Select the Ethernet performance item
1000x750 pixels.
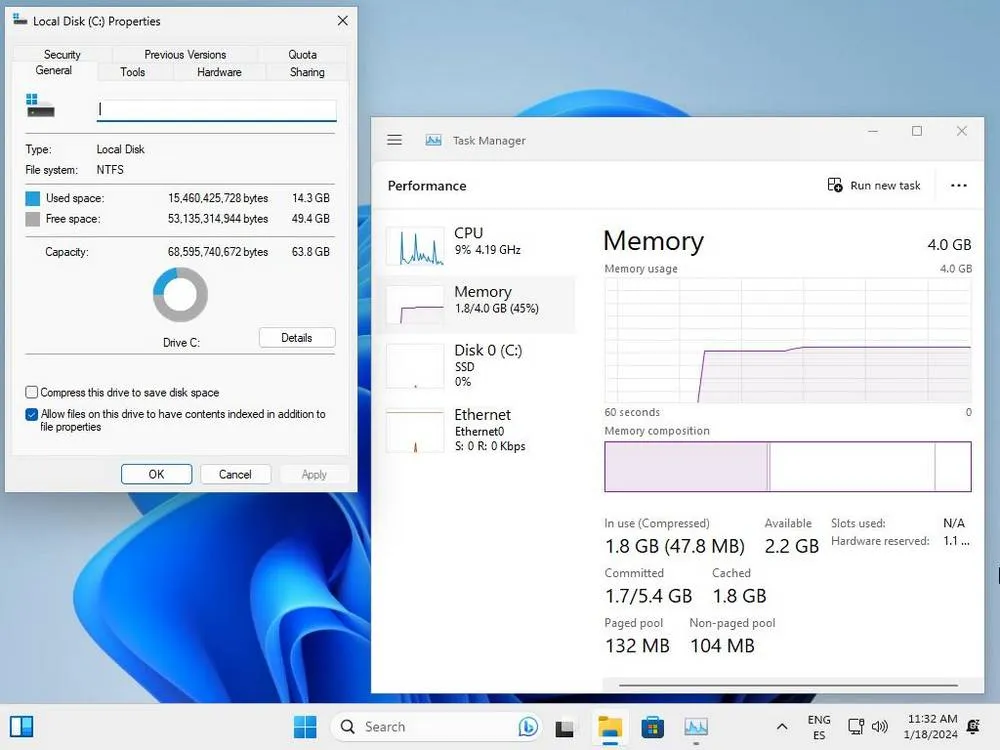476,430
